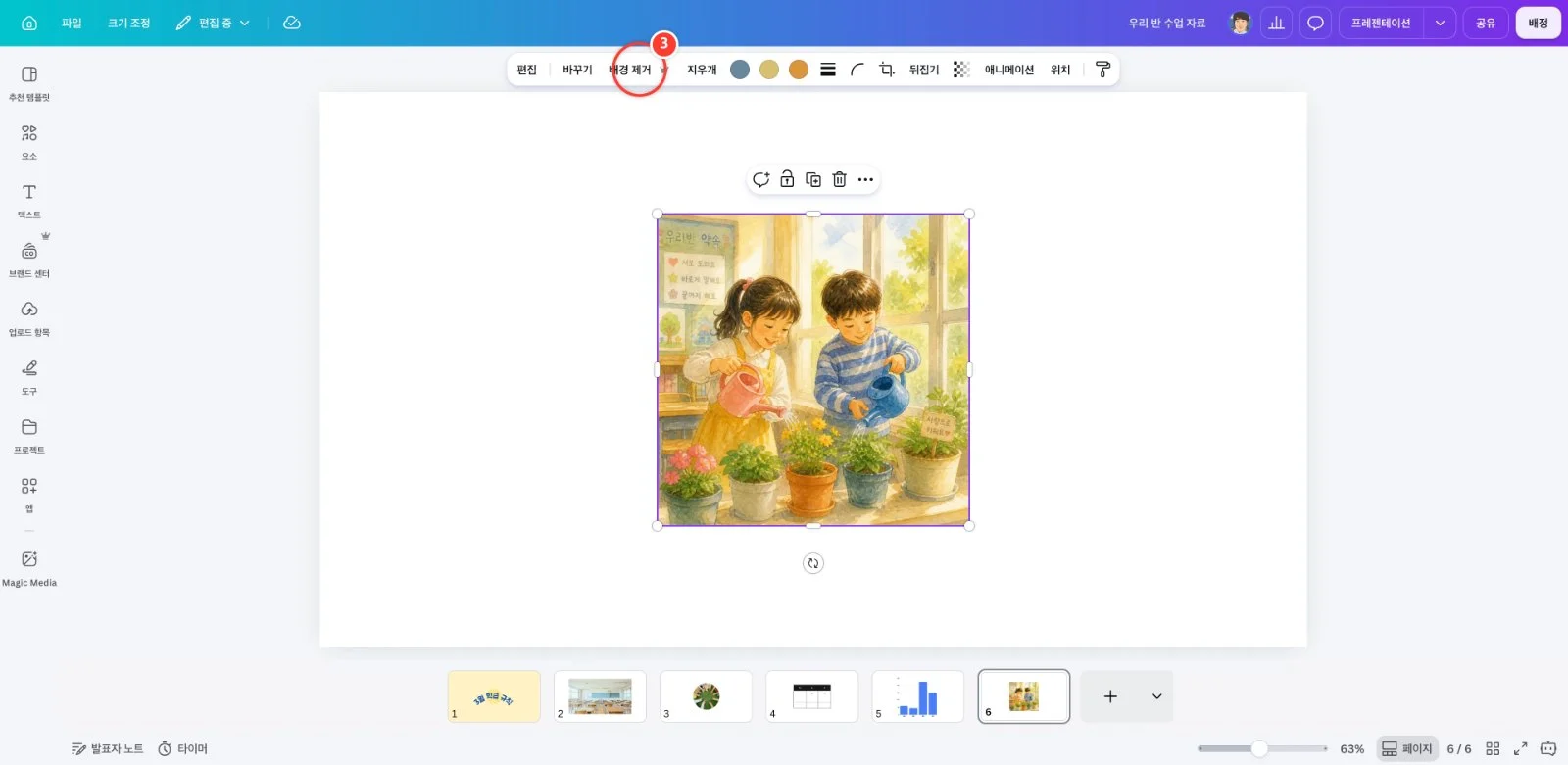
Task: Toggle the lock icon above image
Action: (x=787, y=179)
